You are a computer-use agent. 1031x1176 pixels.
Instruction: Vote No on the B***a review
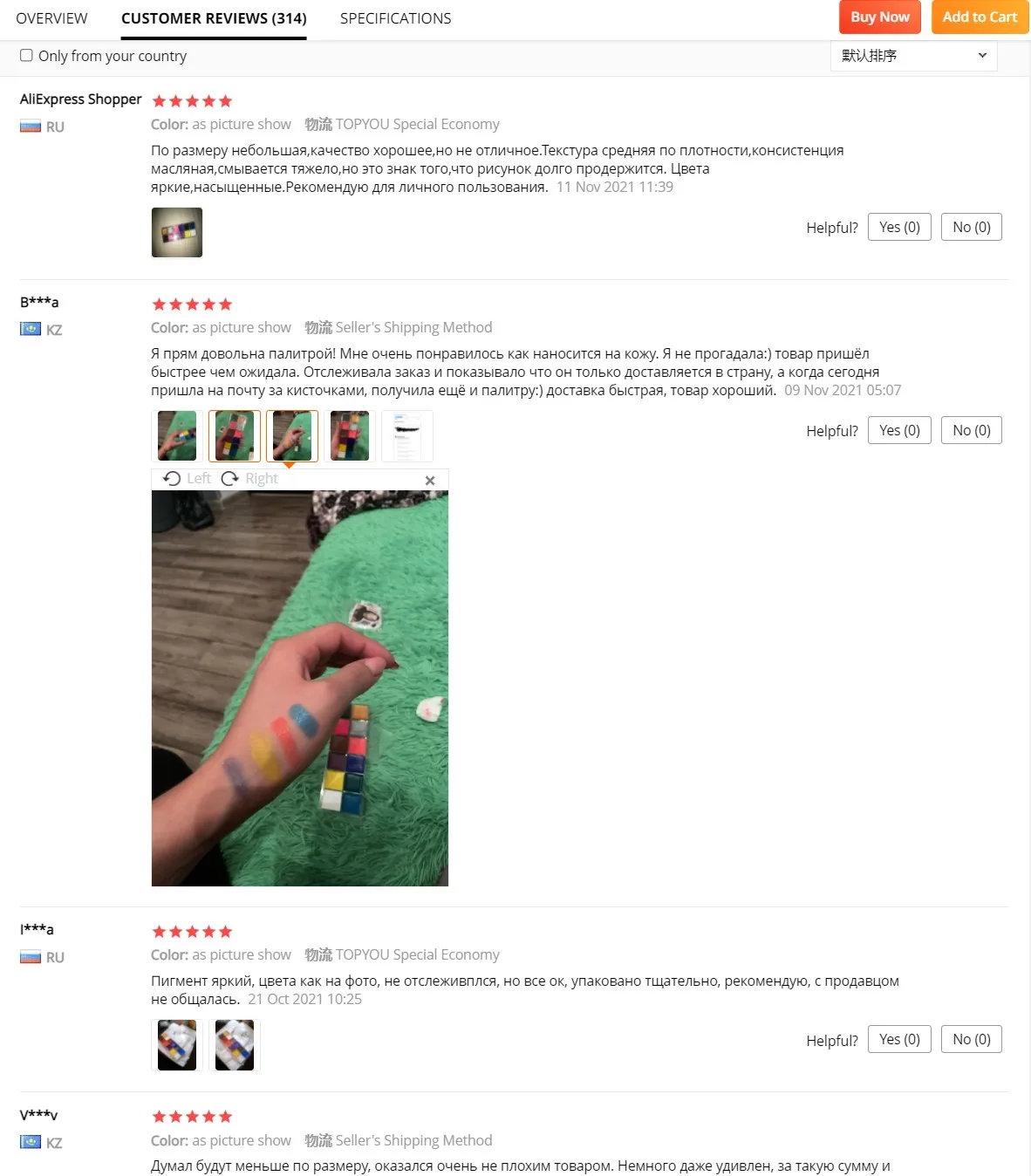[x=972, y=430]
